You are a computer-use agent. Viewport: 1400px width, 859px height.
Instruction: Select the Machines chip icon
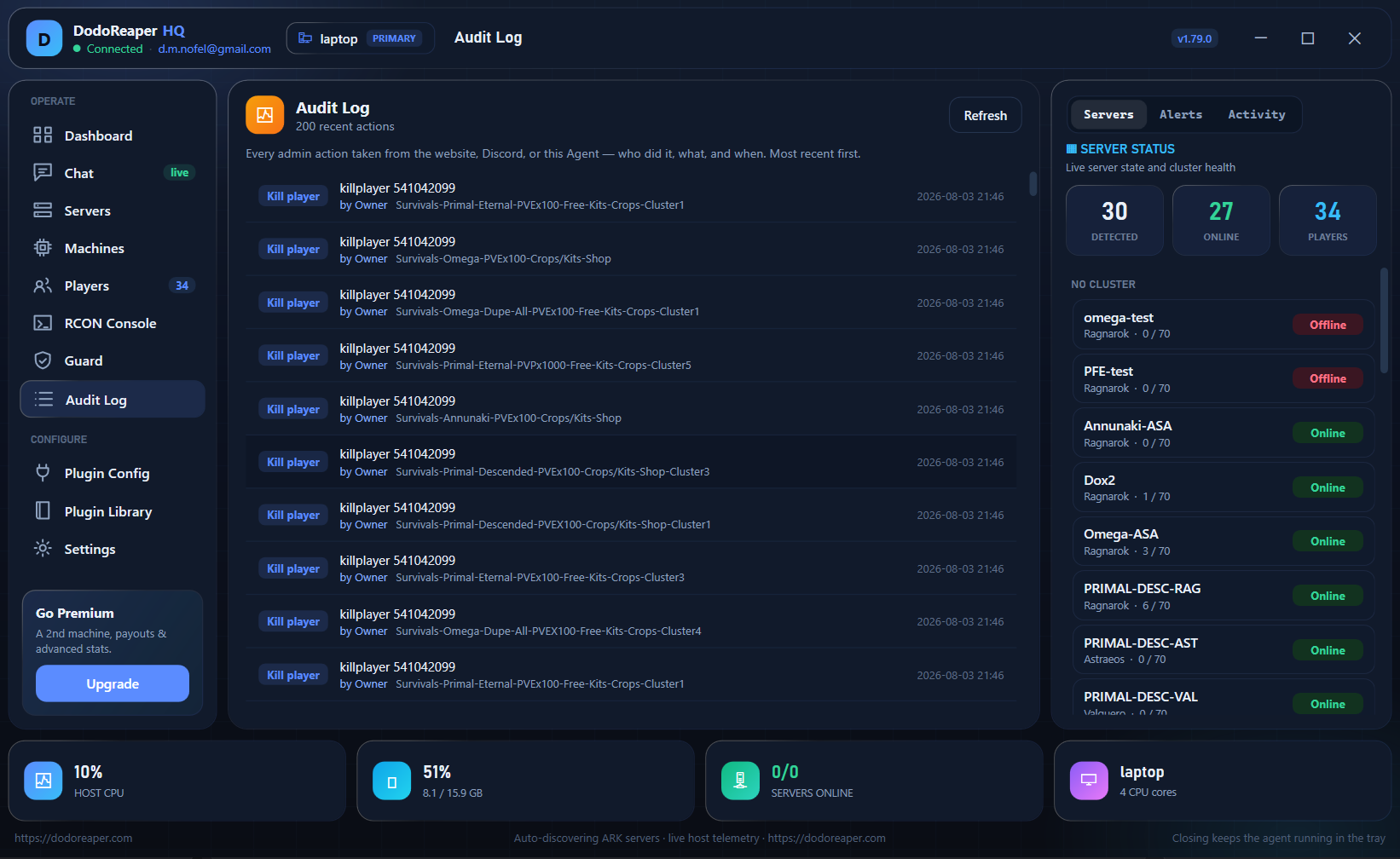43,248
